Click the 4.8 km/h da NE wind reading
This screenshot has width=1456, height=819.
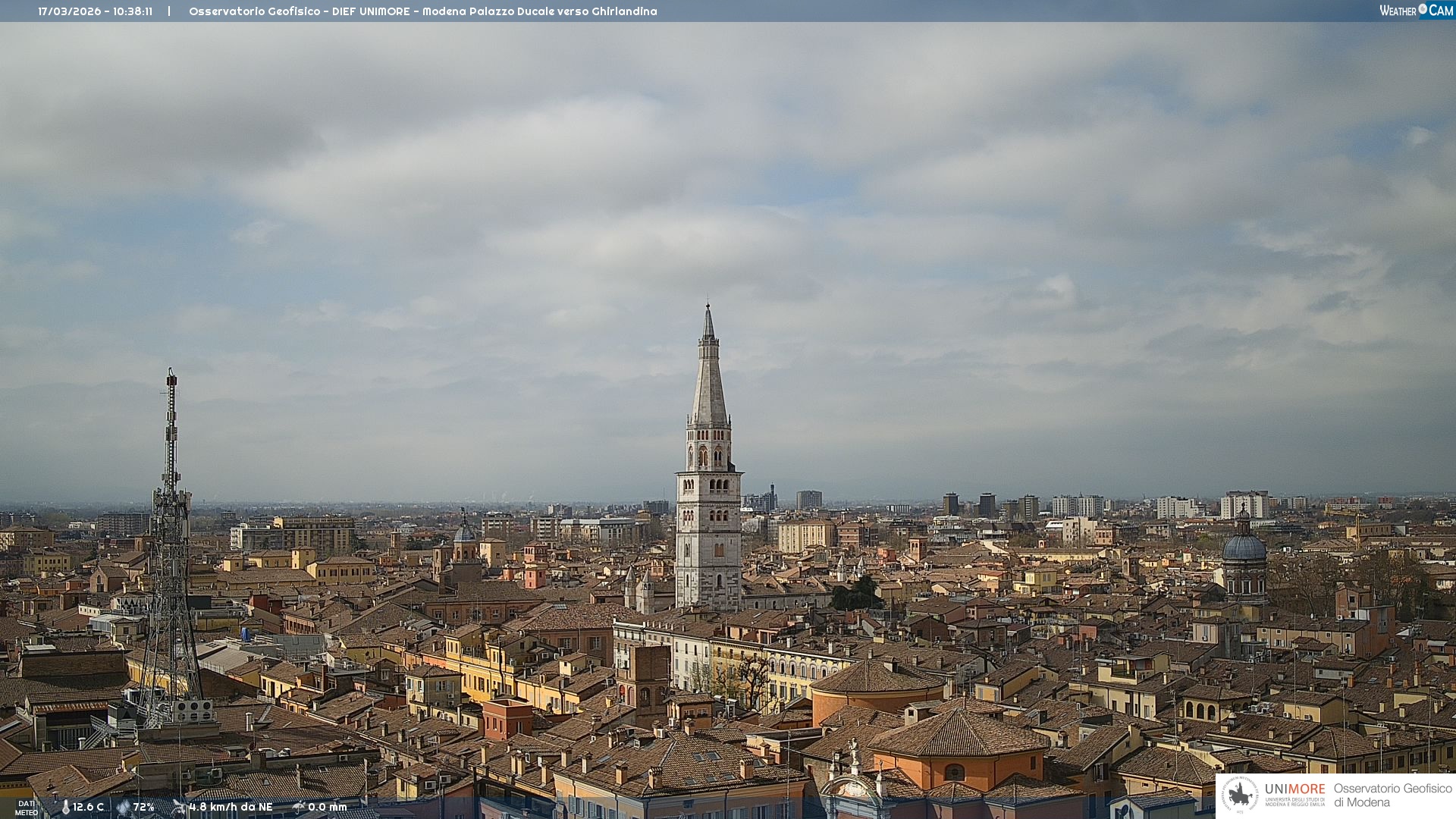pyautogui.click(x=231, y=808)
